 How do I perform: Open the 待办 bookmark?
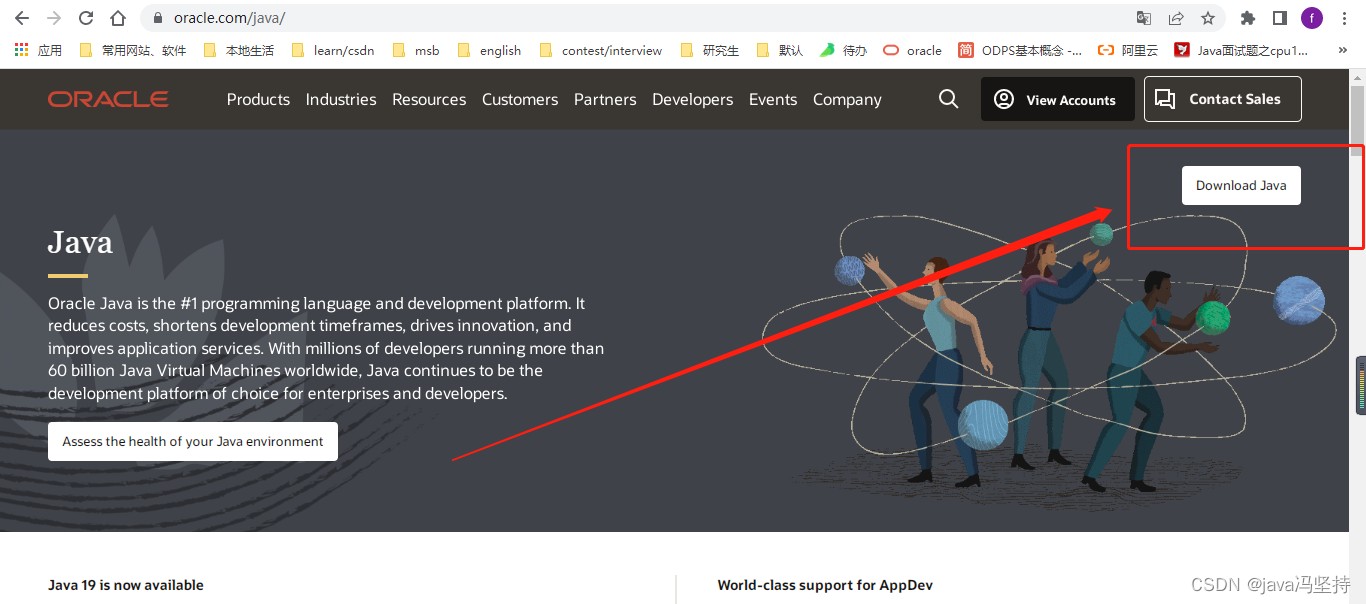point(843,50)
